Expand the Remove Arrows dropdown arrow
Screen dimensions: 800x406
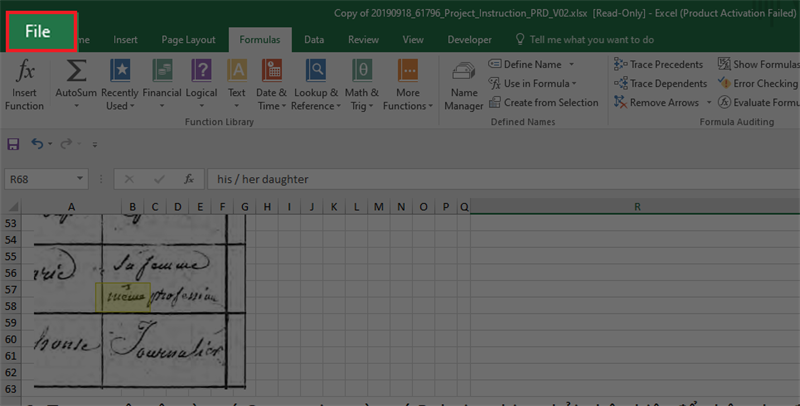(709, 103)
